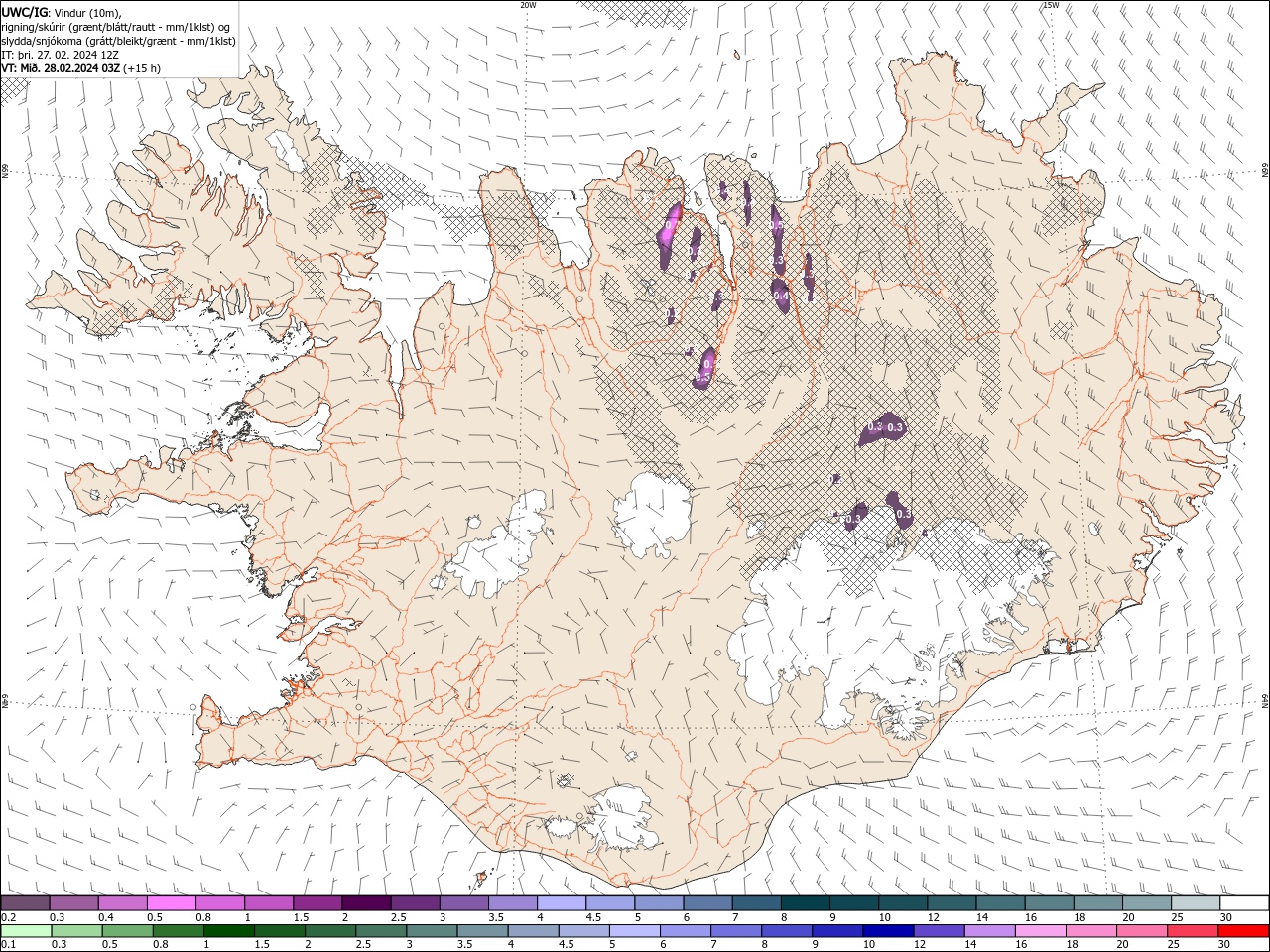Click the bottom-row swatch between 25 and 30

pyautogui.click(x=1193, y=931)
